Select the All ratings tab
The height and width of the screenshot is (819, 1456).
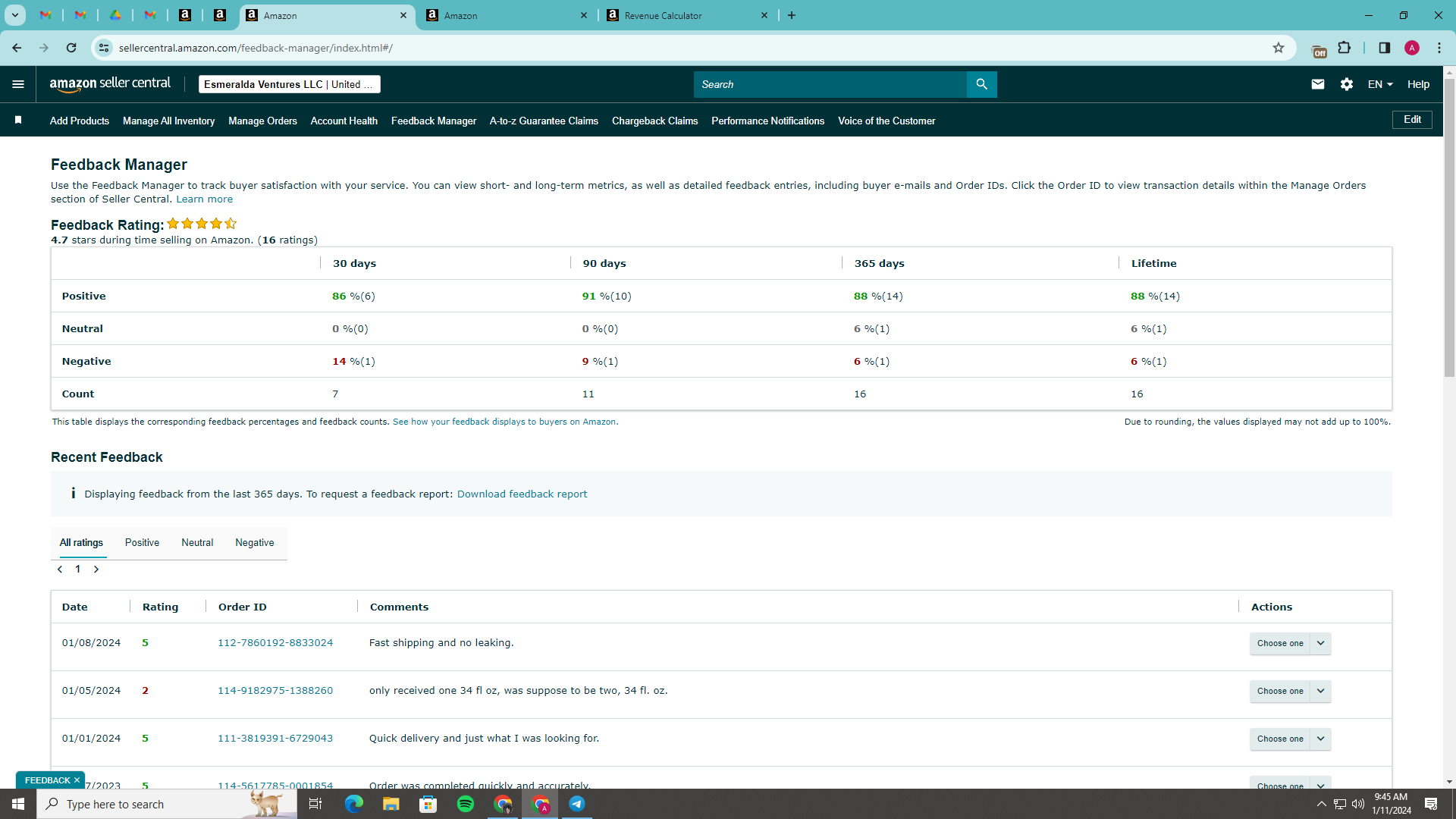[x=81, y=543]
